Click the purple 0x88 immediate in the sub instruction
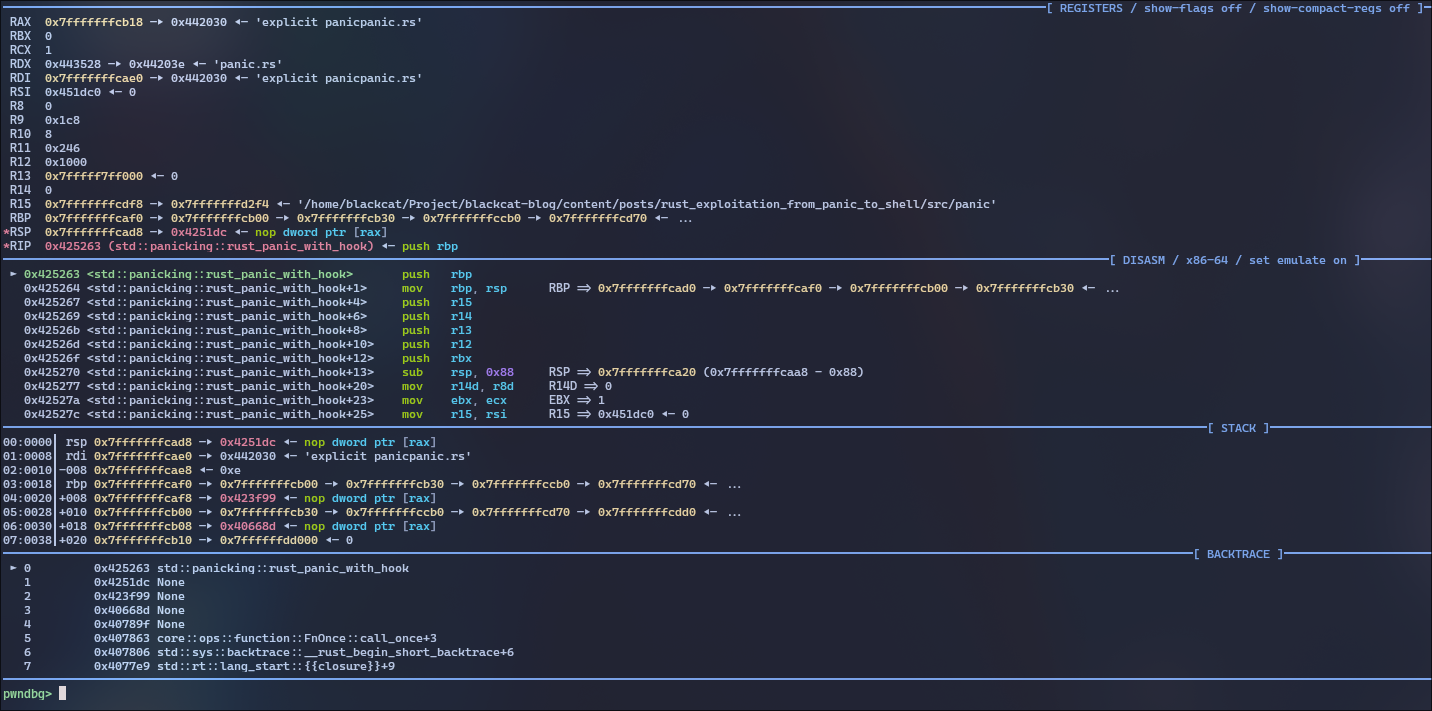 tap(499, 372)
